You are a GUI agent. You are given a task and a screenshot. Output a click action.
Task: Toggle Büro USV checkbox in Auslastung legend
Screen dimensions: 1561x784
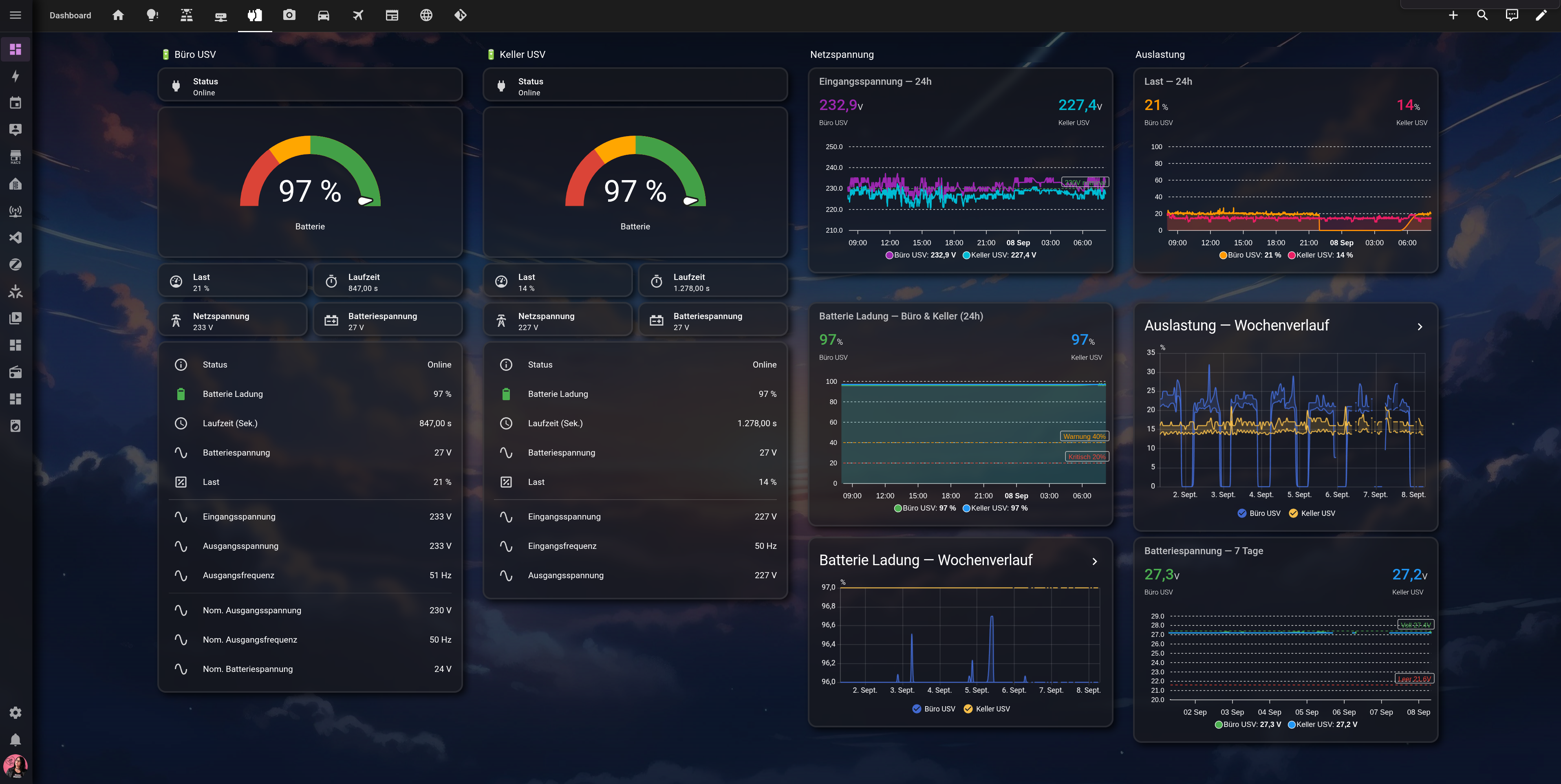click(1241, 513)
